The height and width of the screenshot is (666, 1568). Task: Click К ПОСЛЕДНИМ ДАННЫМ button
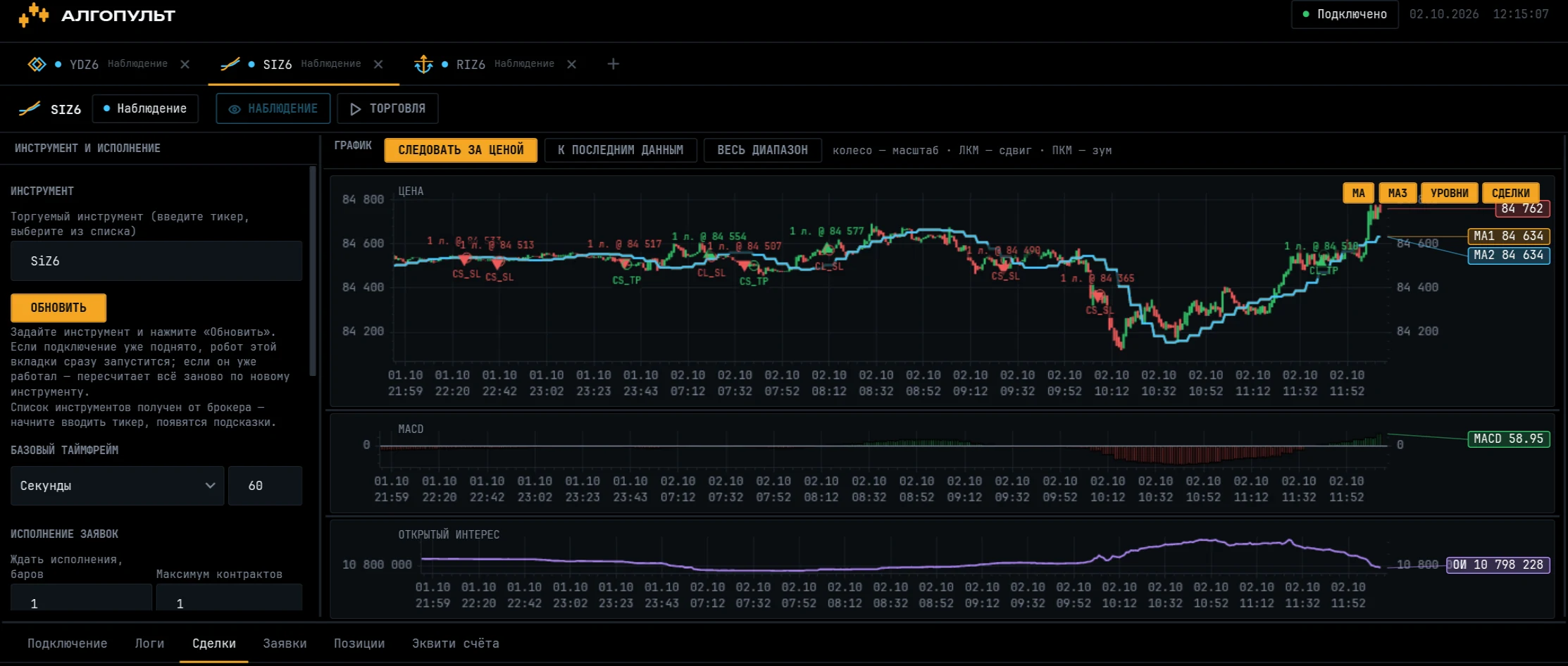pyautogui.click(x=621, y=150)
